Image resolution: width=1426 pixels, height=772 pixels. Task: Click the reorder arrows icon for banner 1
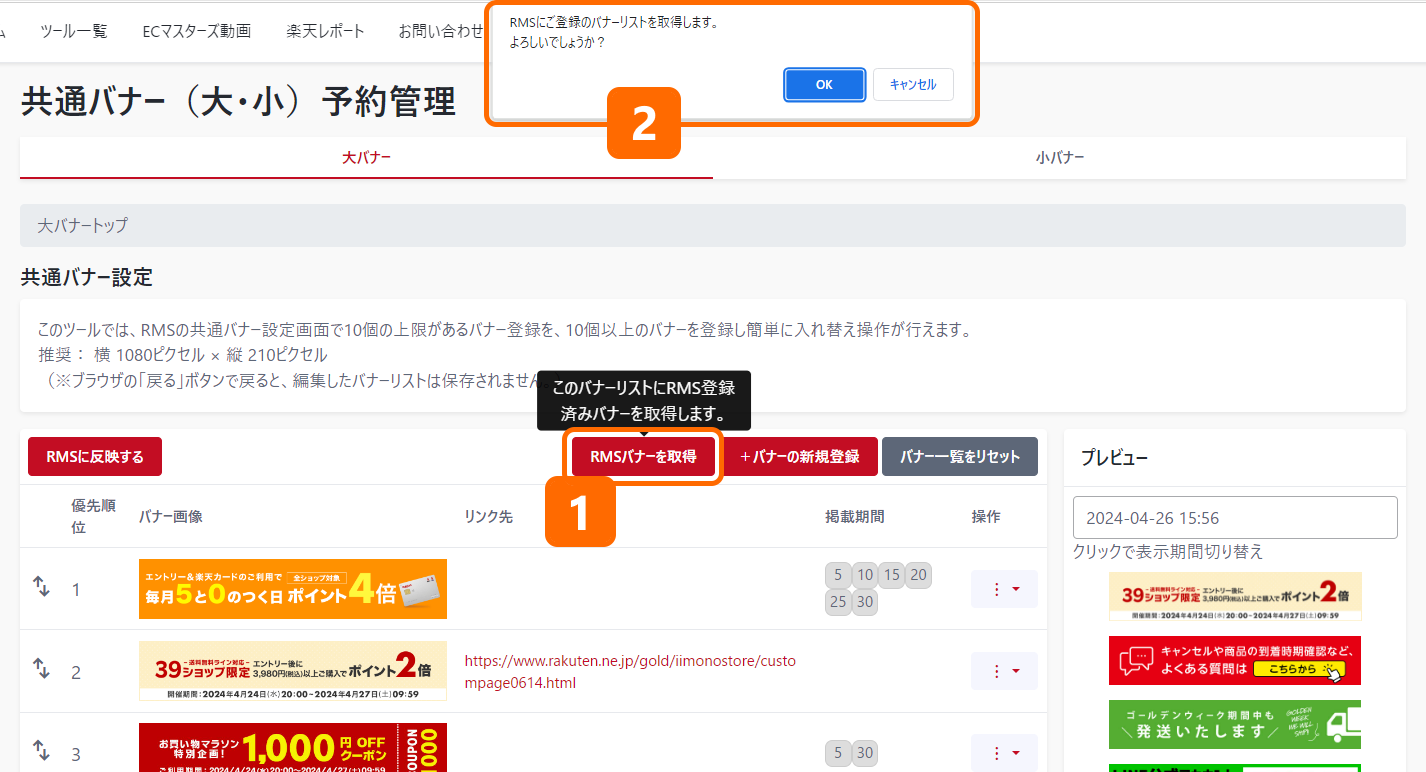pyautogui.click(x=41, y=588)
